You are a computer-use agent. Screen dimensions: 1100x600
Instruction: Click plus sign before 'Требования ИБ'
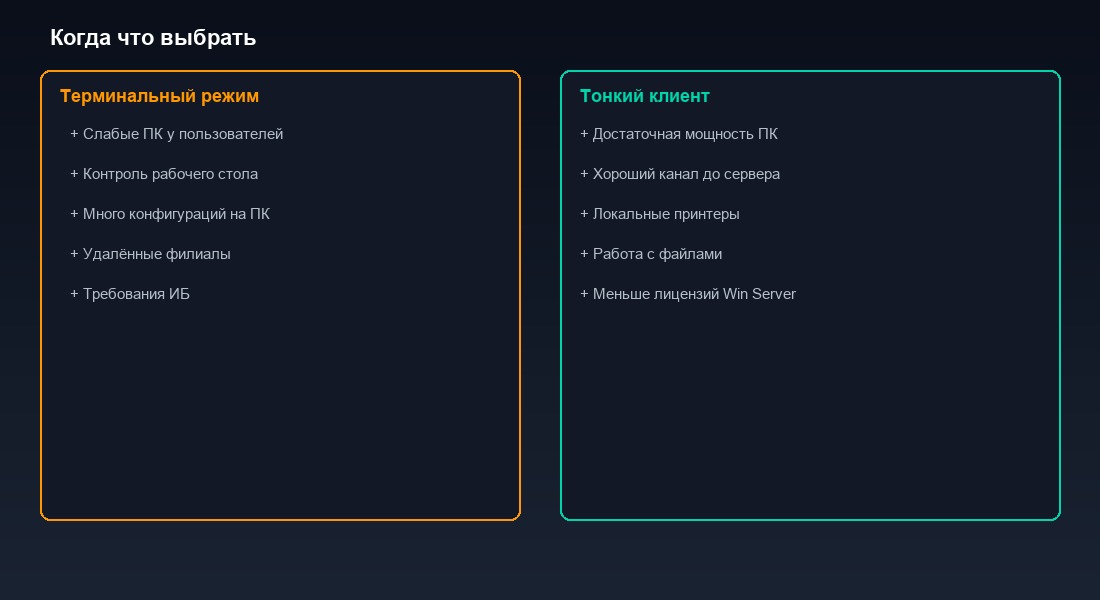pos(74,294)
